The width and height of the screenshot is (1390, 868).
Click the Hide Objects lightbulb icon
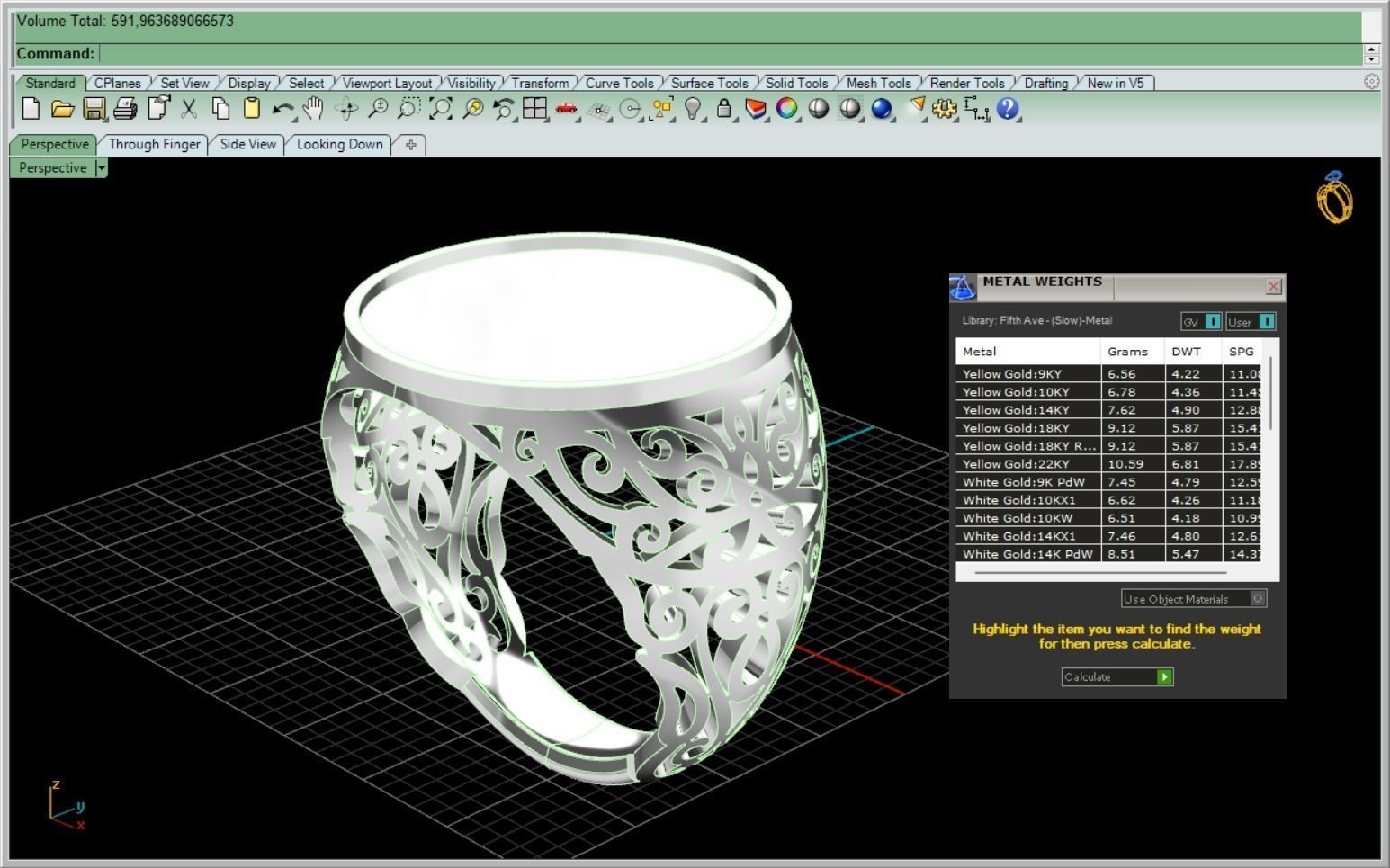pos(693,109)
